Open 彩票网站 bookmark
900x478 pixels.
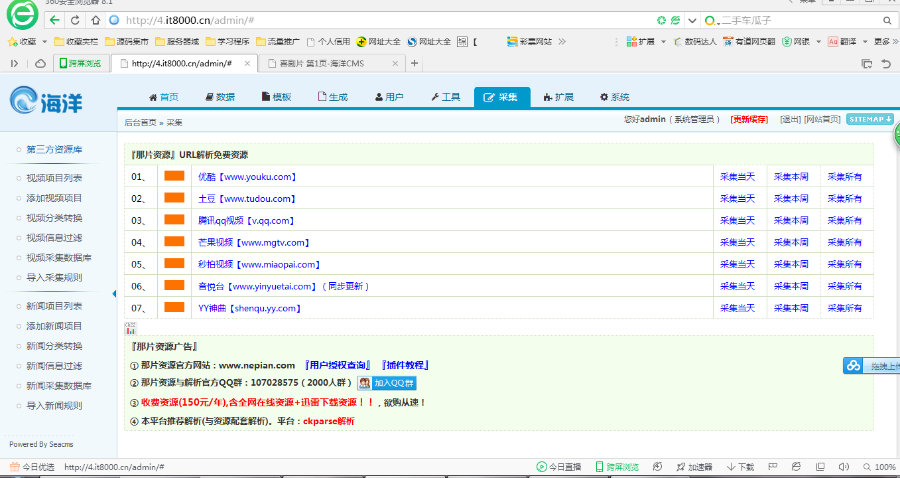(x=529, y=41)
